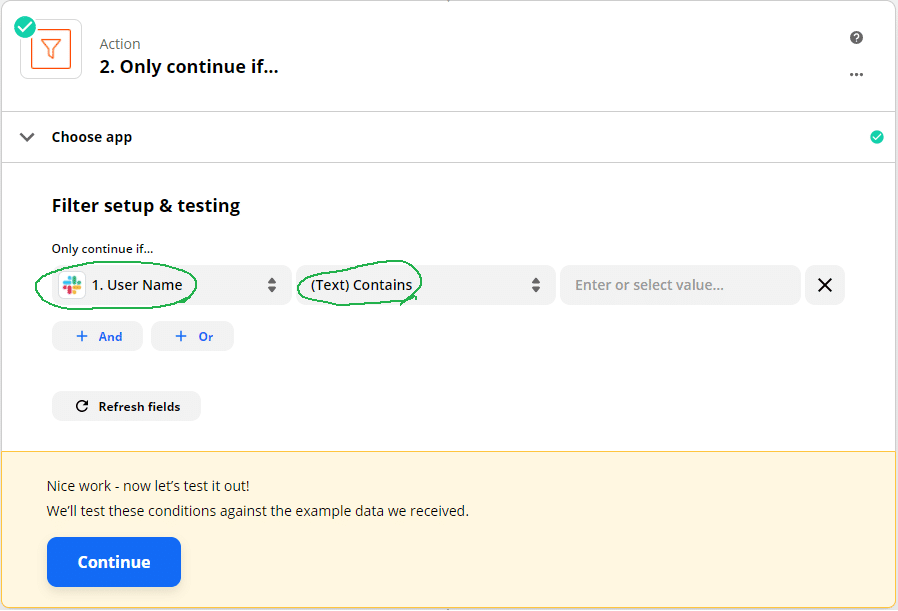Click the 'Enter or select value' field
Viewport: 898px width, 611px height.
click(x=680, y=285)
